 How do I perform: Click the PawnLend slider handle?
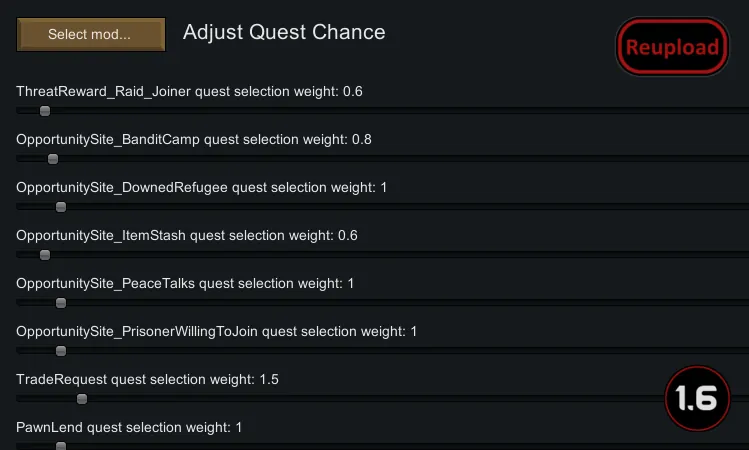60,446
